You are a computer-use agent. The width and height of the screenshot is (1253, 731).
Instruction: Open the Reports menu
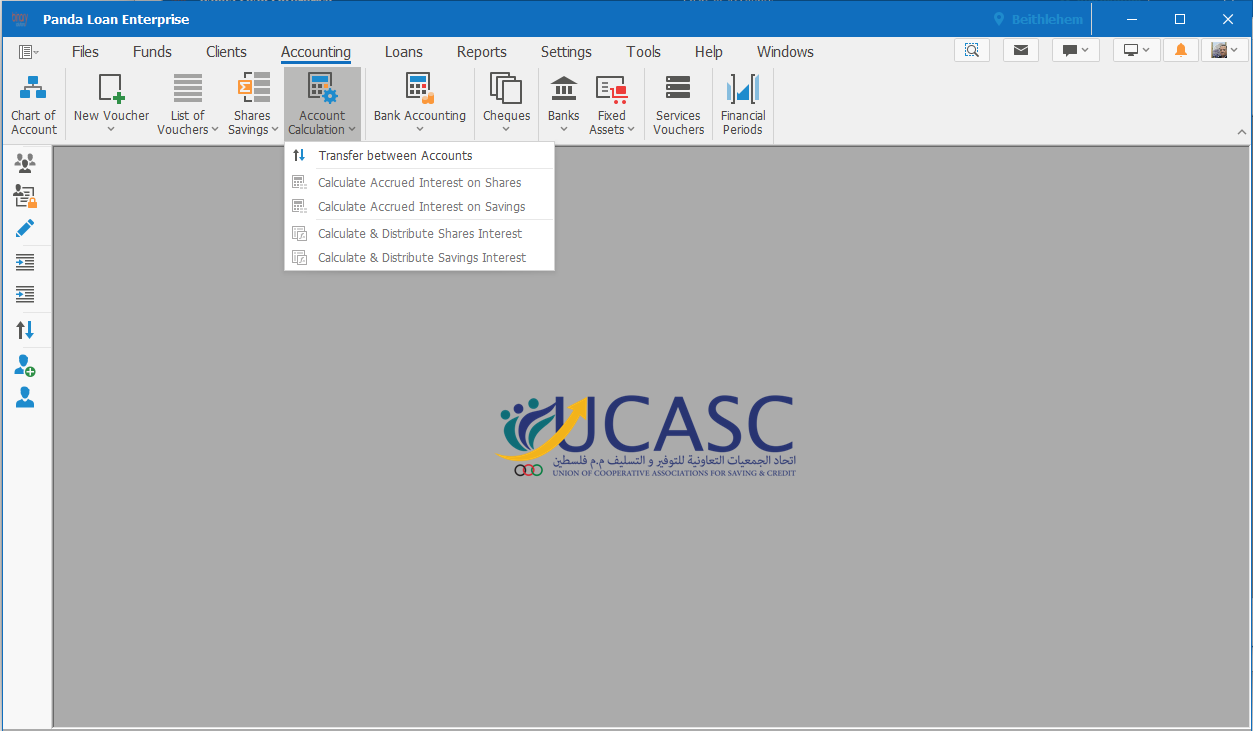pos(482,52)
